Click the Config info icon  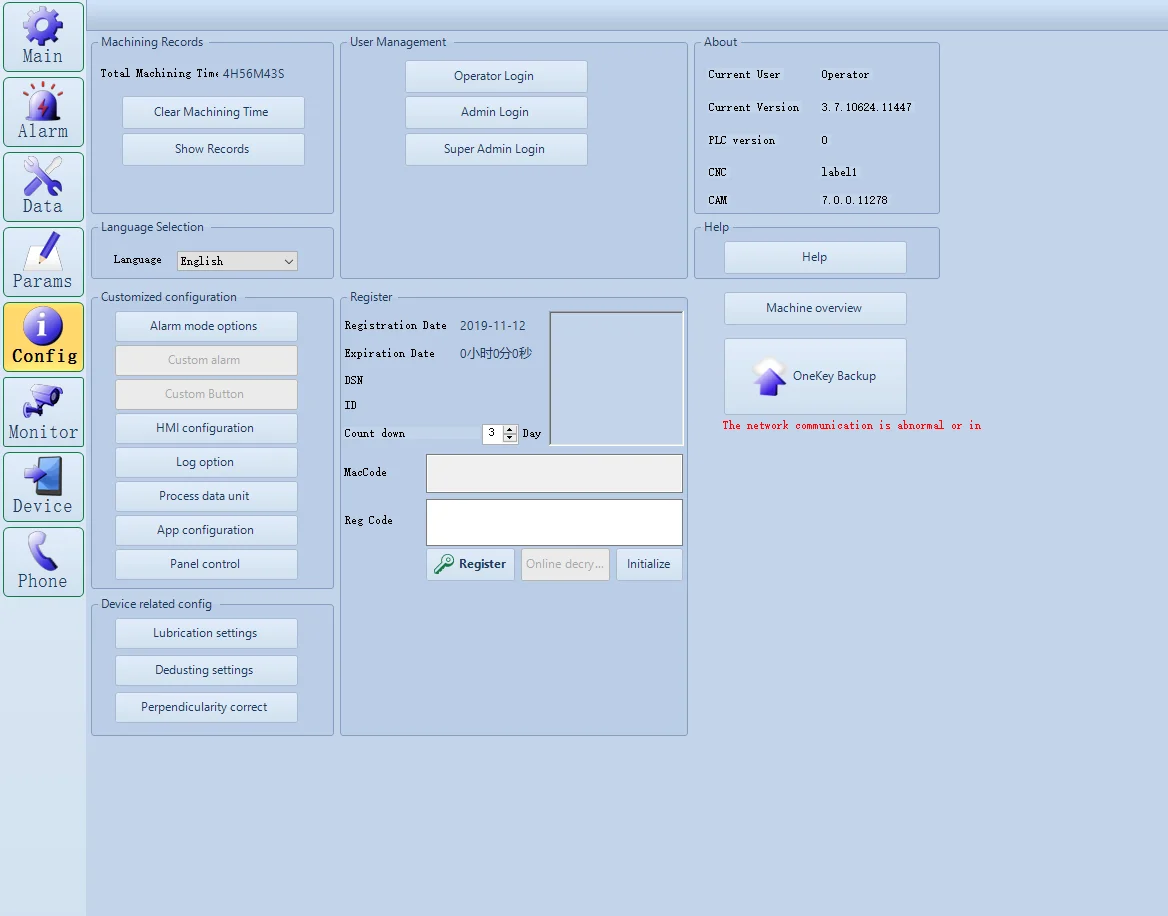42,336
